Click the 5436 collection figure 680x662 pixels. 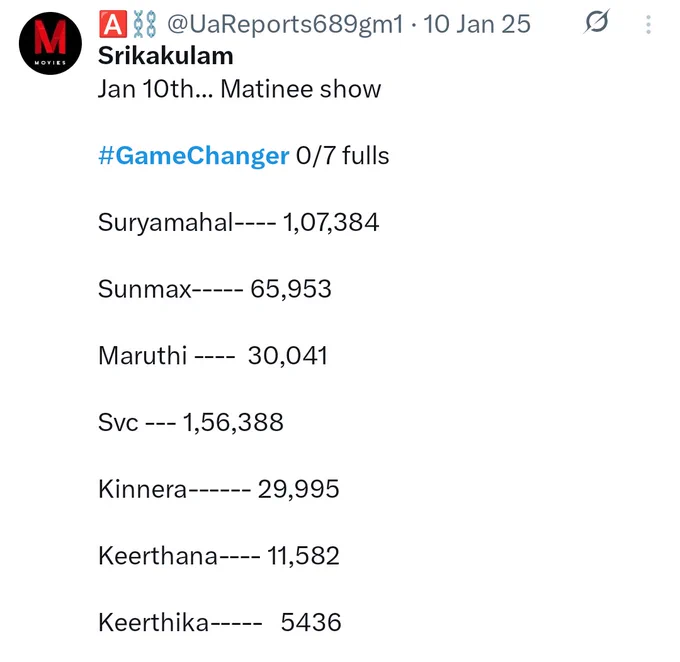311,623
